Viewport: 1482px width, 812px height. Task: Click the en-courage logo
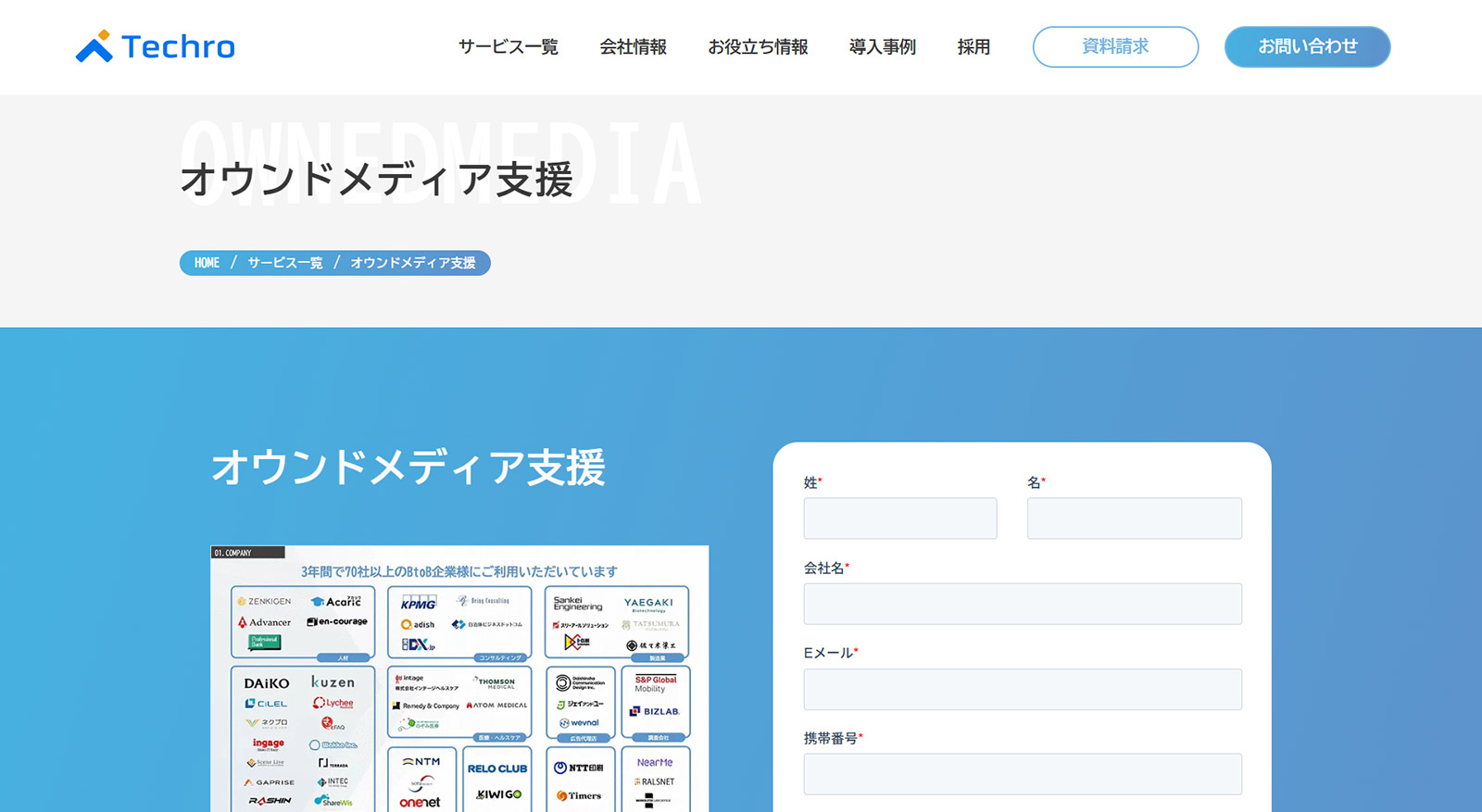[x=337, y=622]
